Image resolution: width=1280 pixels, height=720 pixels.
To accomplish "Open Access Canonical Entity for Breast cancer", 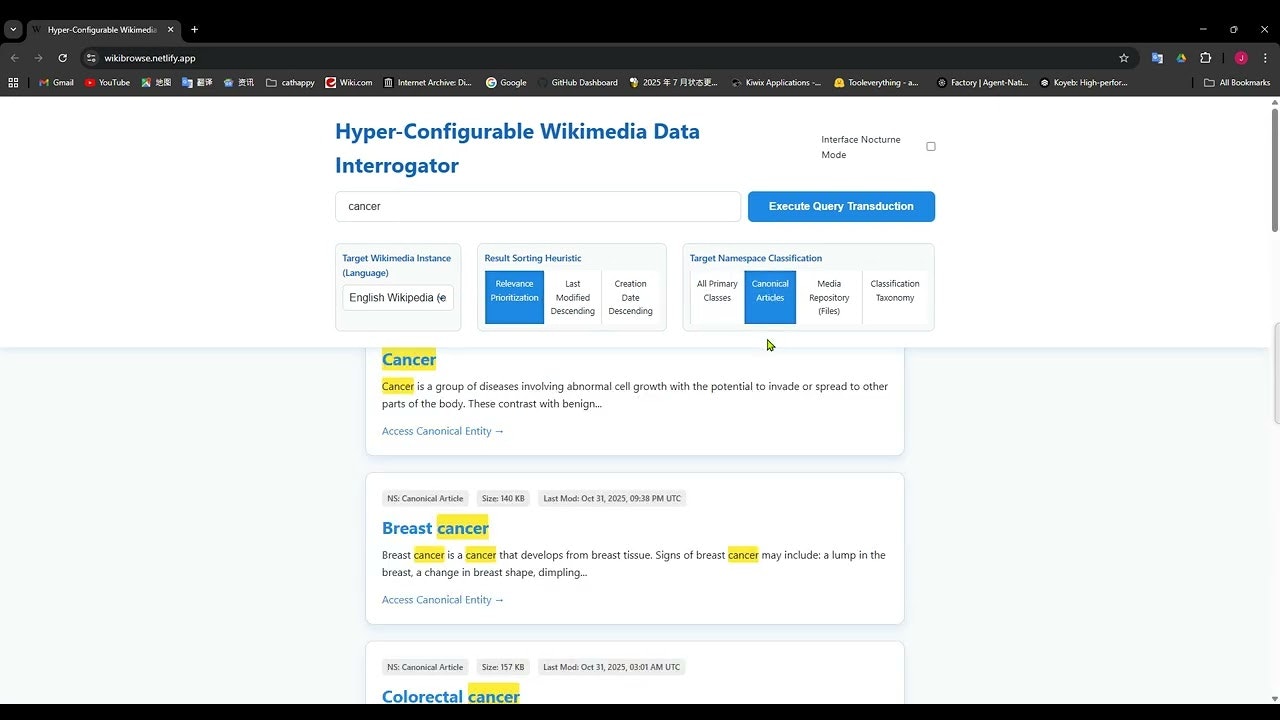I will (x=443, y=599).
